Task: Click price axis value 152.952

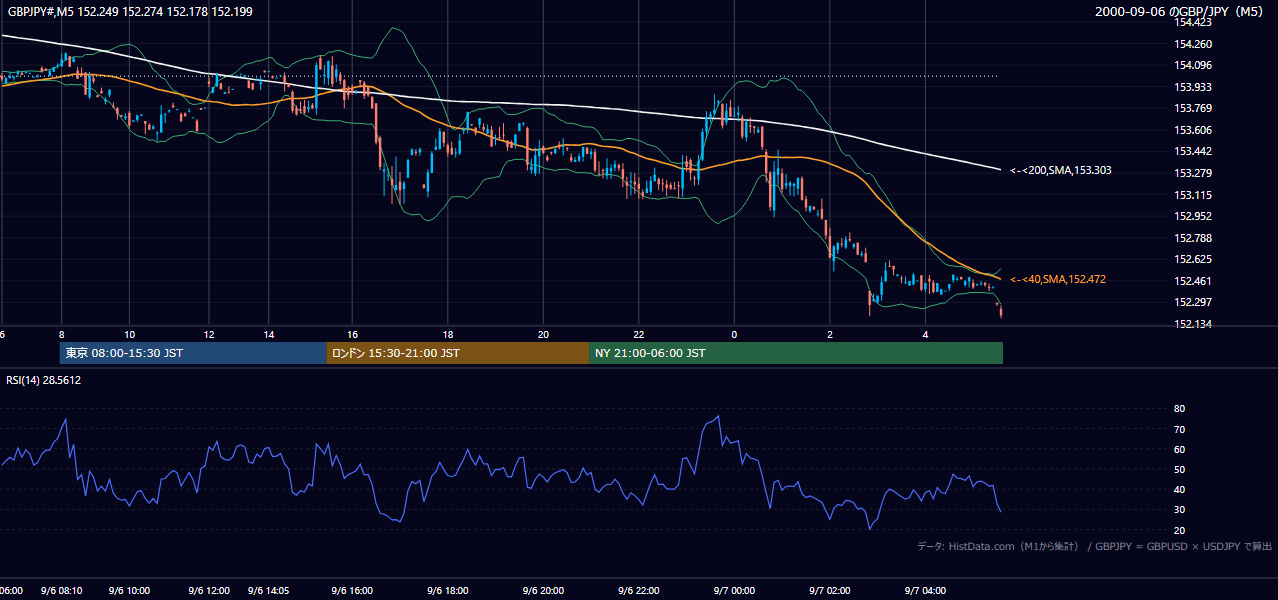Action: point(1193,216)
